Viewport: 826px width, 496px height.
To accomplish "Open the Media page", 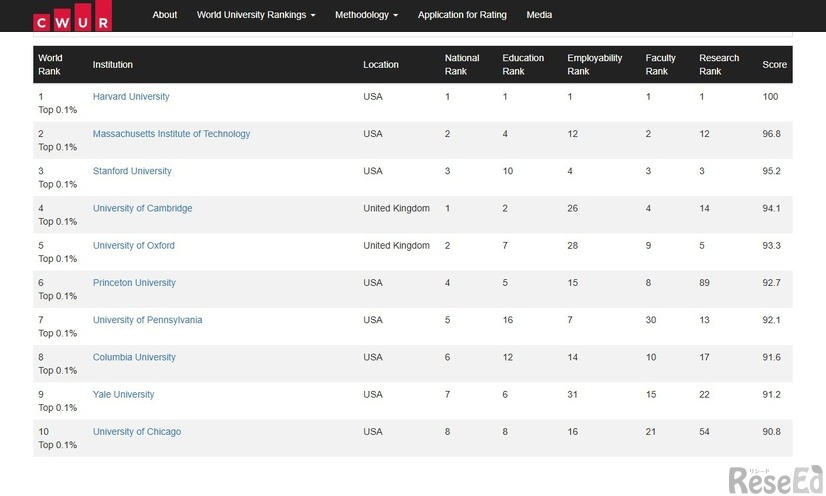I will 539,15.
